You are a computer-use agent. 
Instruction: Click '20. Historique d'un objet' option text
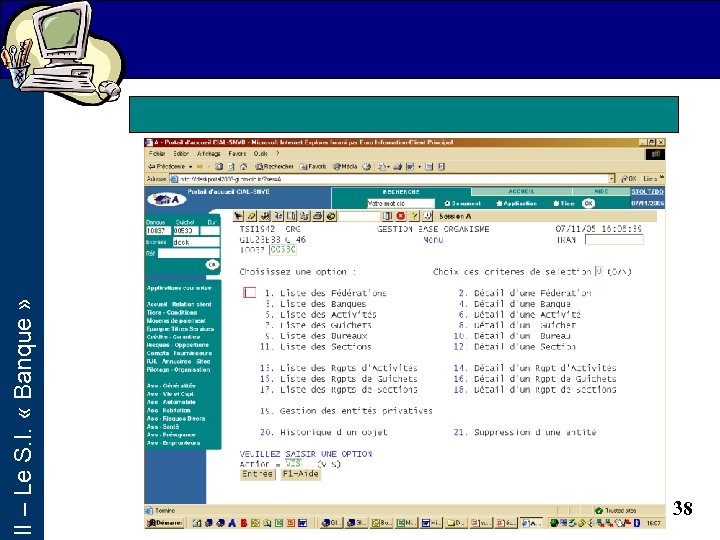[x=324, y=432]
